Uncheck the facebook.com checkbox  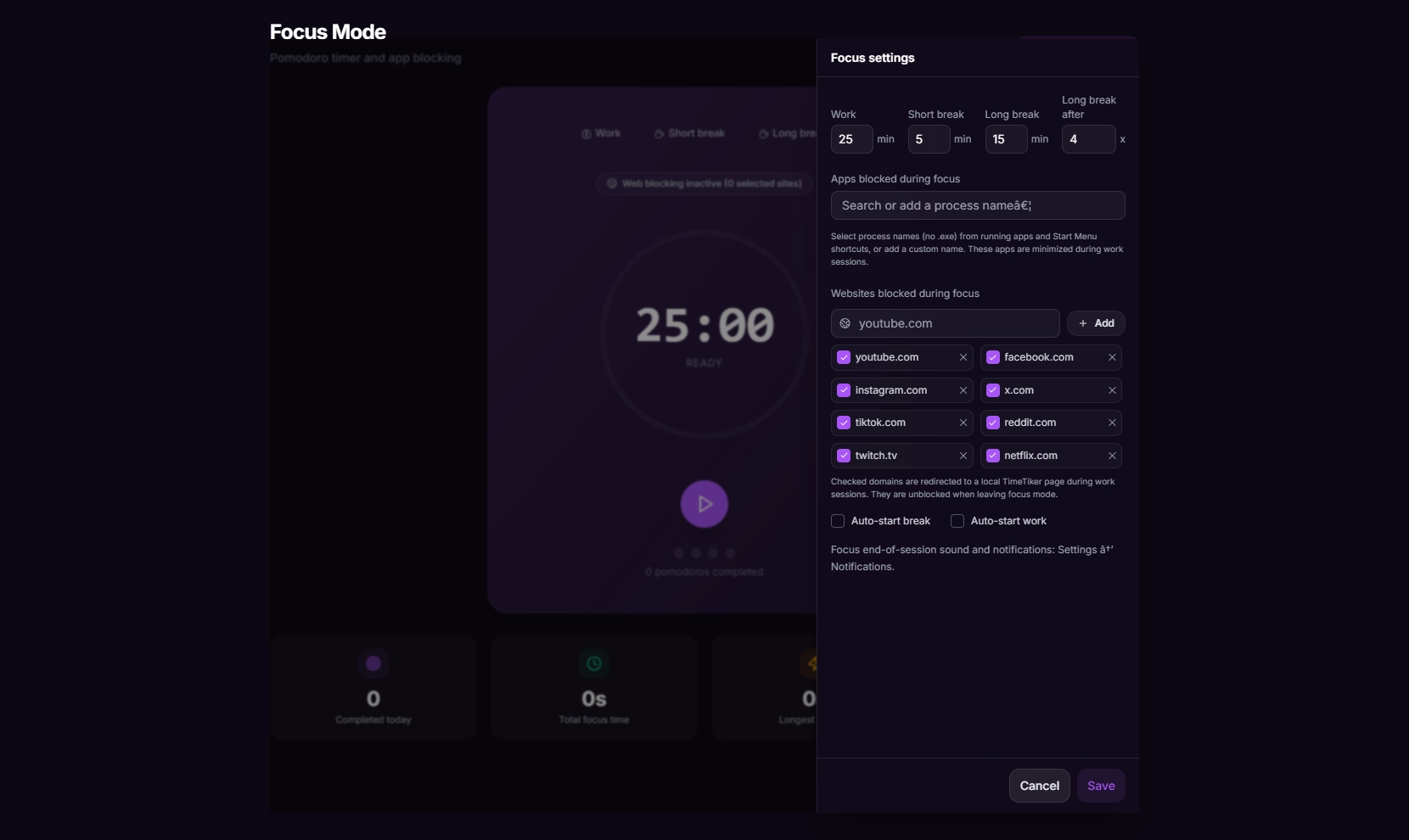tap(993, 357)
